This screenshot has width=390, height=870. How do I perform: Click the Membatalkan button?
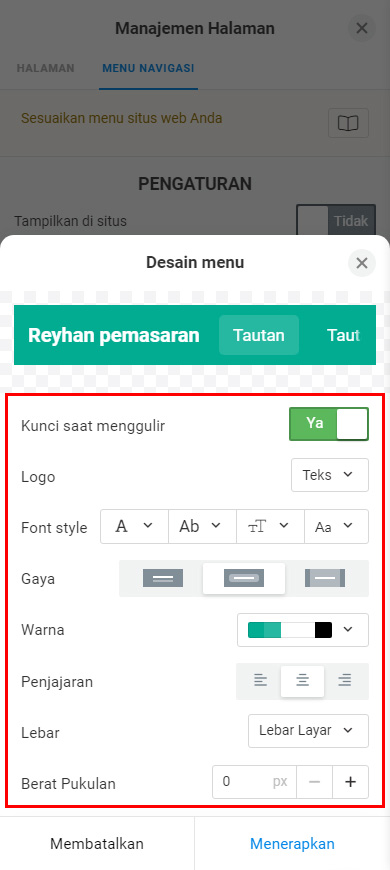(97, 844)
